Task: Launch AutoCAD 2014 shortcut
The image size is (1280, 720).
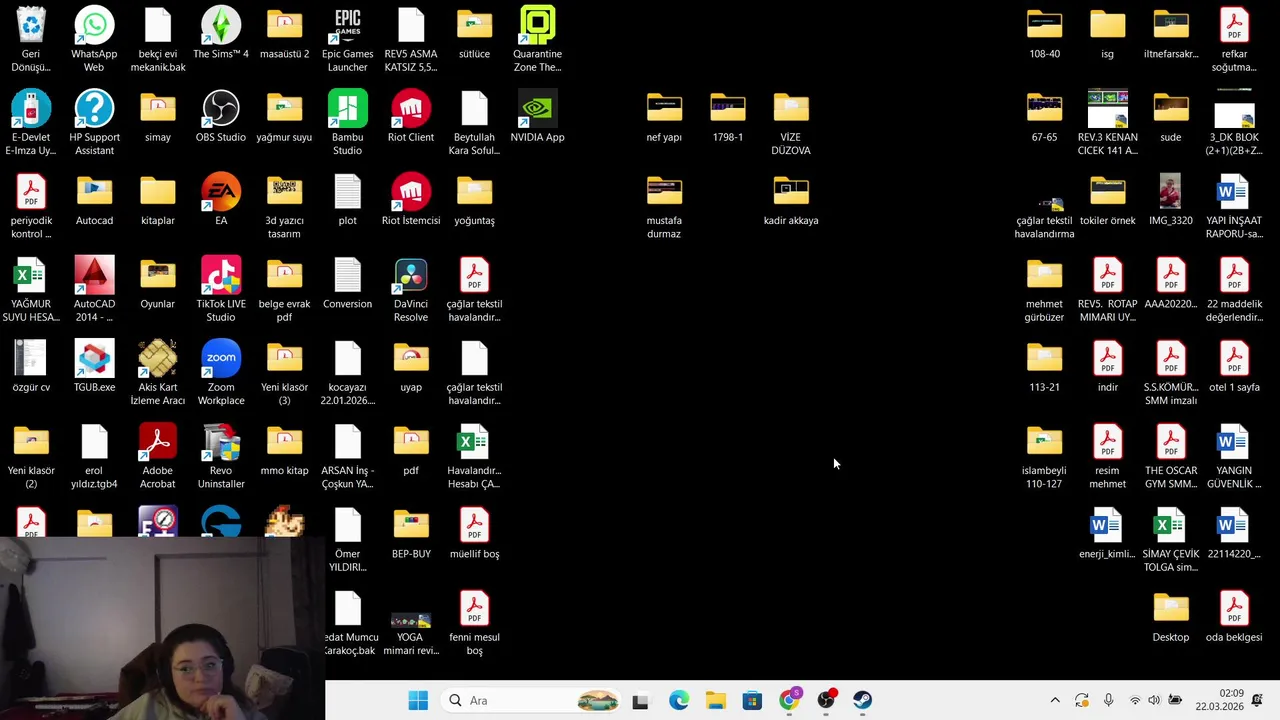Action: [94, 275]
